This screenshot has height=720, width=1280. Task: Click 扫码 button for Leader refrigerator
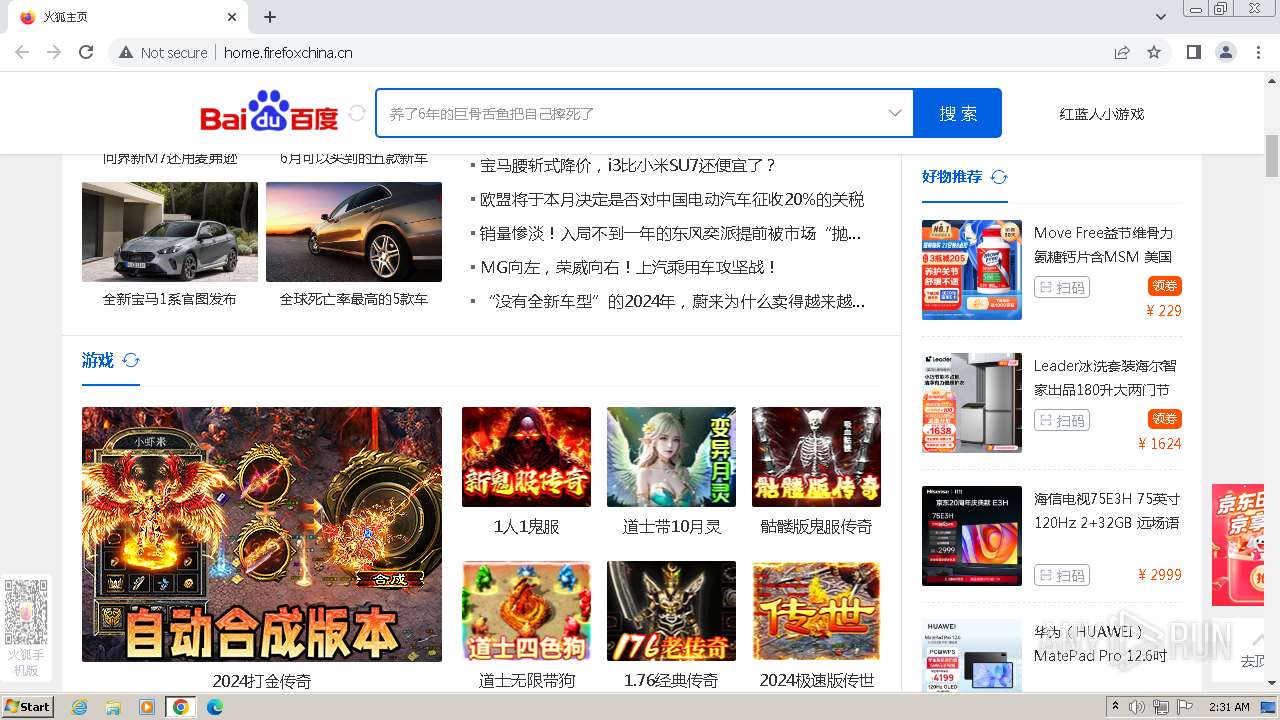click(1062, 421)
